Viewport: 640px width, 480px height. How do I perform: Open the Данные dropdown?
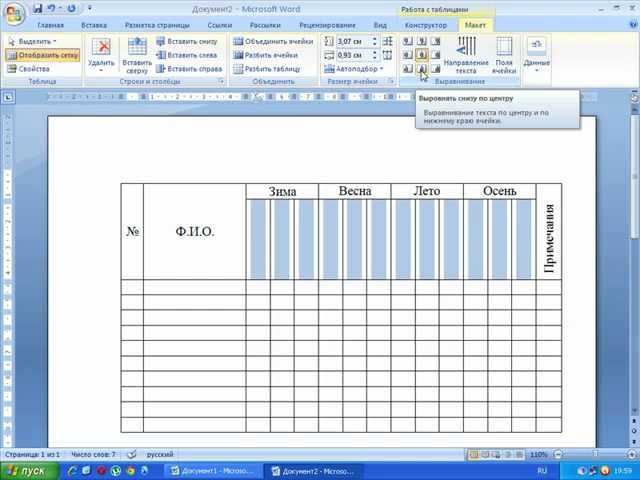coord(537,55)
